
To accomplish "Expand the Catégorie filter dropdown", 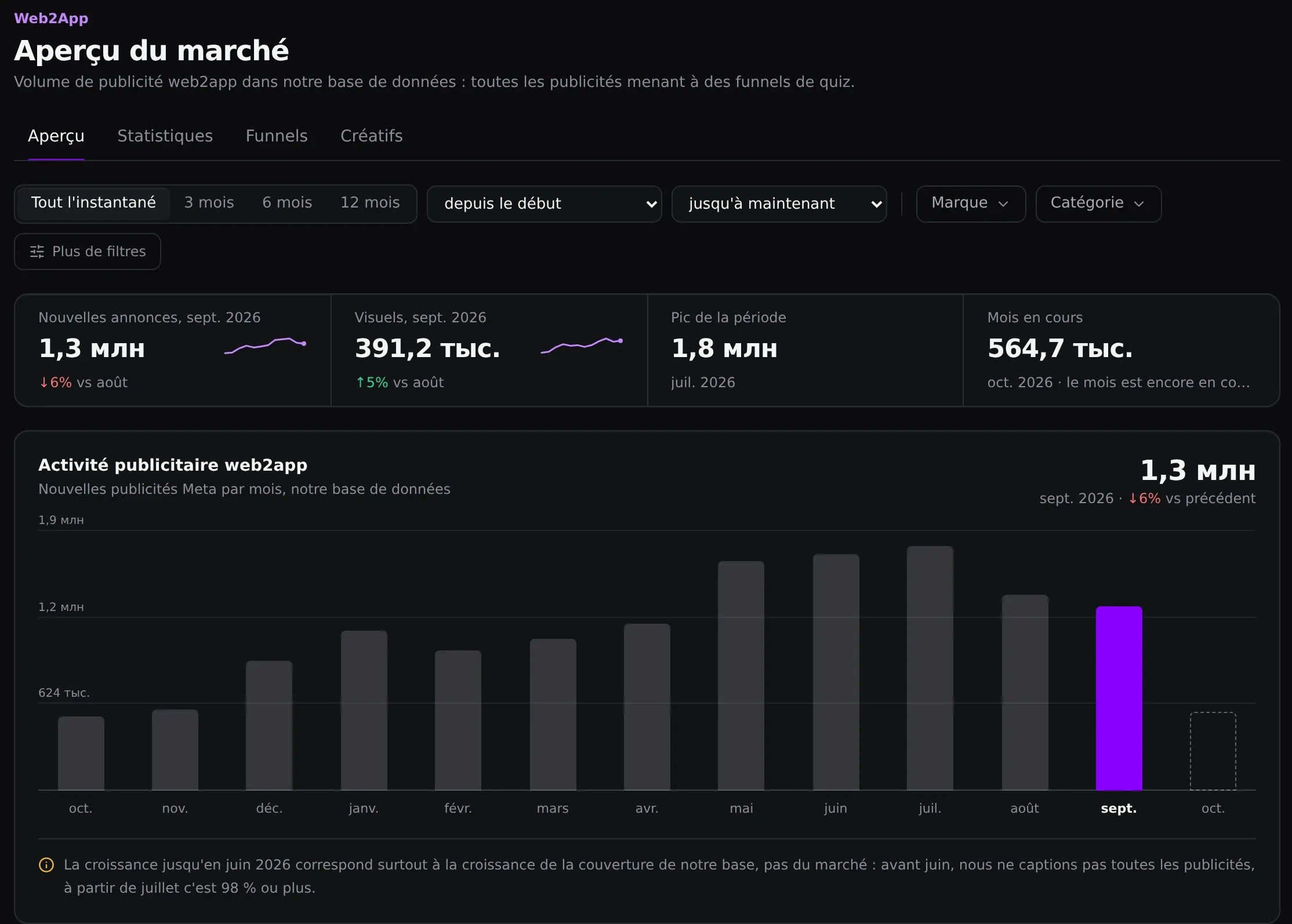I will tap(1098, 203).
